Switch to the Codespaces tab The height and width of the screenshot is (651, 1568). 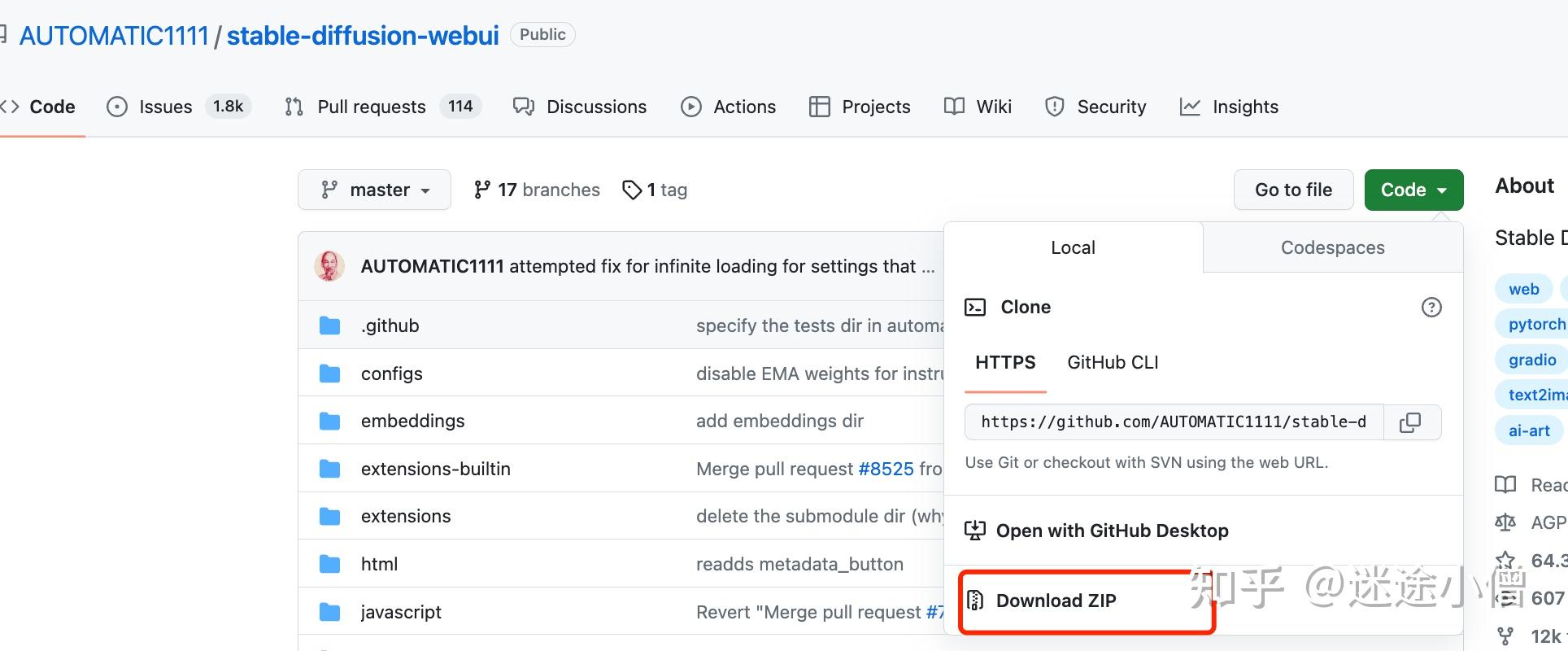(x=1332, y=247)
